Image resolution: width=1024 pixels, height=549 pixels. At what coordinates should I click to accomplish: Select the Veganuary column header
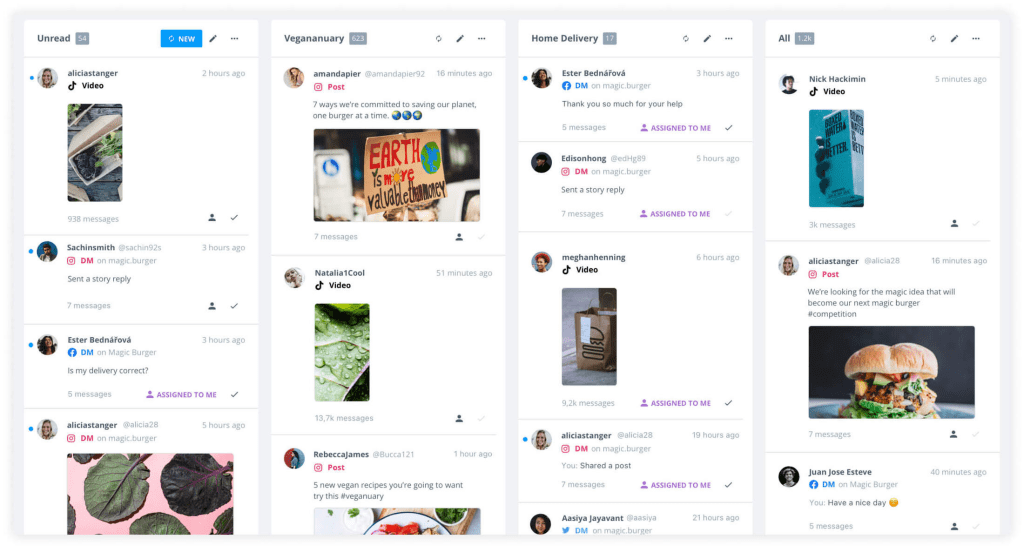(x=314, y=39)
